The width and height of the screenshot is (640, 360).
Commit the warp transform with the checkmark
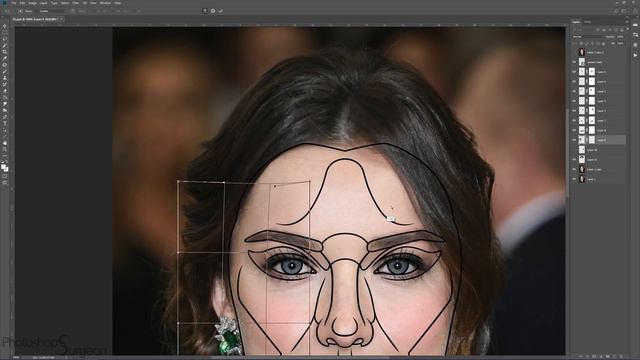(220, 11)
